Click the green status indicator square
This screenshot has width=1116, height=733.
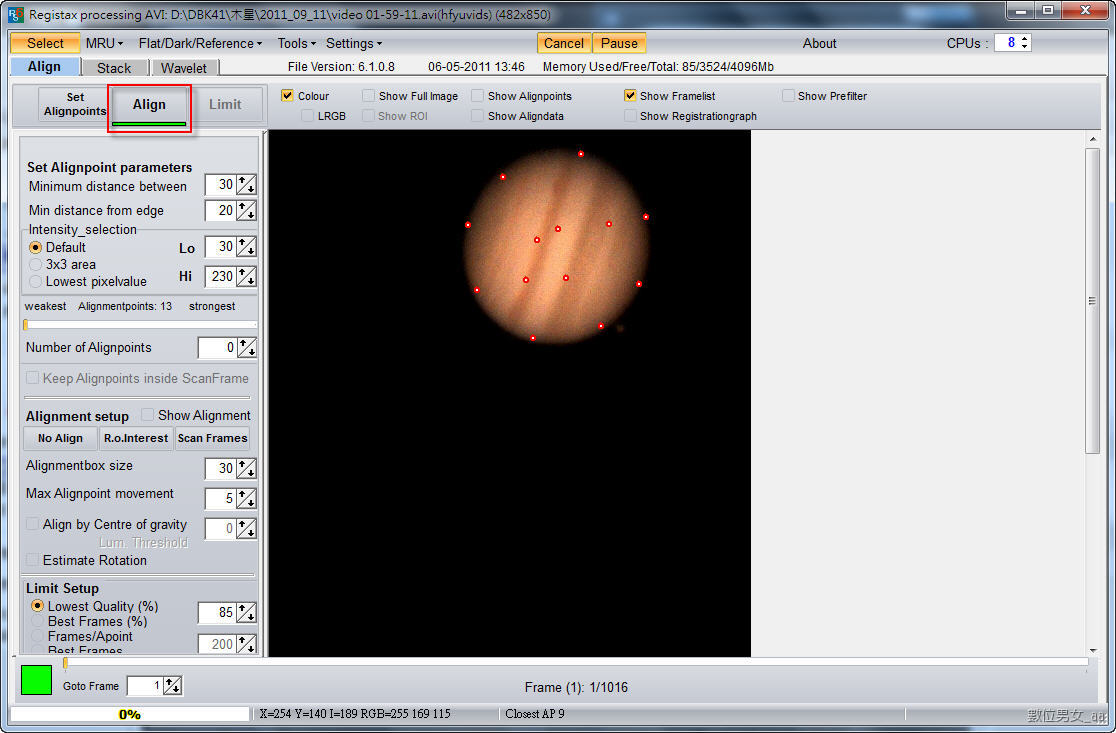[36, 680]
